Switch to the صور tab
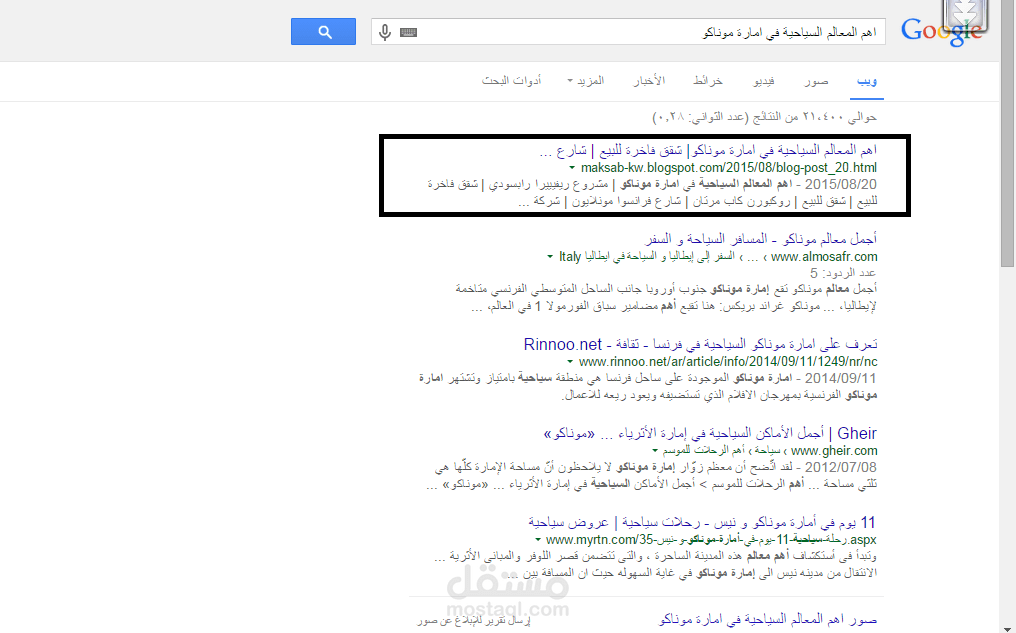The height and width of the screenshot is (633, 1016). tap(816, 81)
